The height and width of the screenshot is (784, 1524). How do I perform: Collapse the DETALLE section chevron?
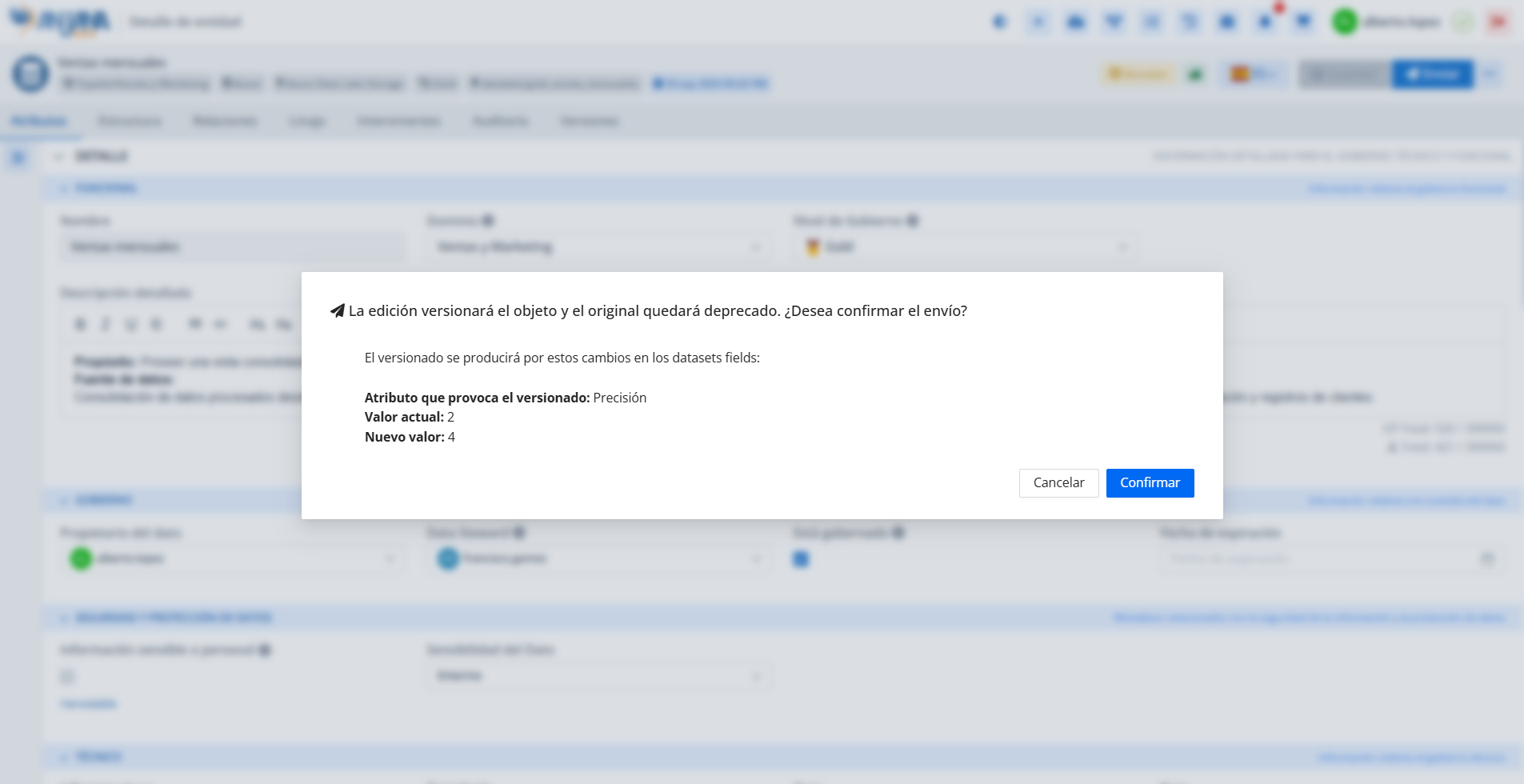click(x=58, y=157)
